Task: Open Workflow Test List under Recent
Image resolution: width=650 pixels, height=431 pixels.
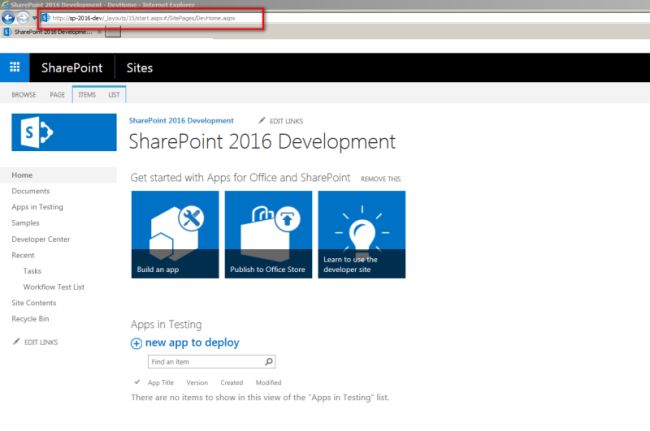Action: [53, 287]
